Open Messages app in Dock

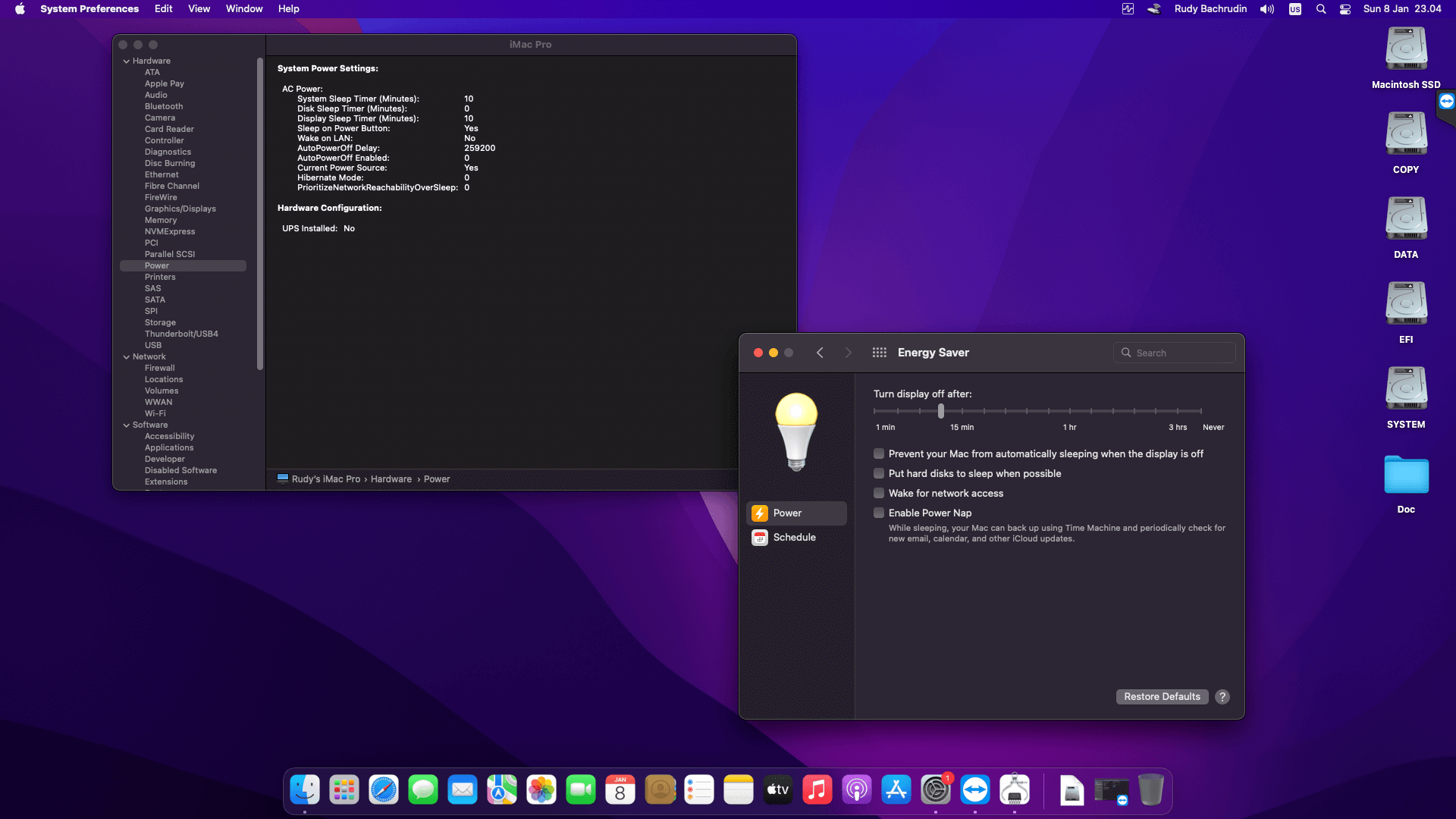point(423,790)
